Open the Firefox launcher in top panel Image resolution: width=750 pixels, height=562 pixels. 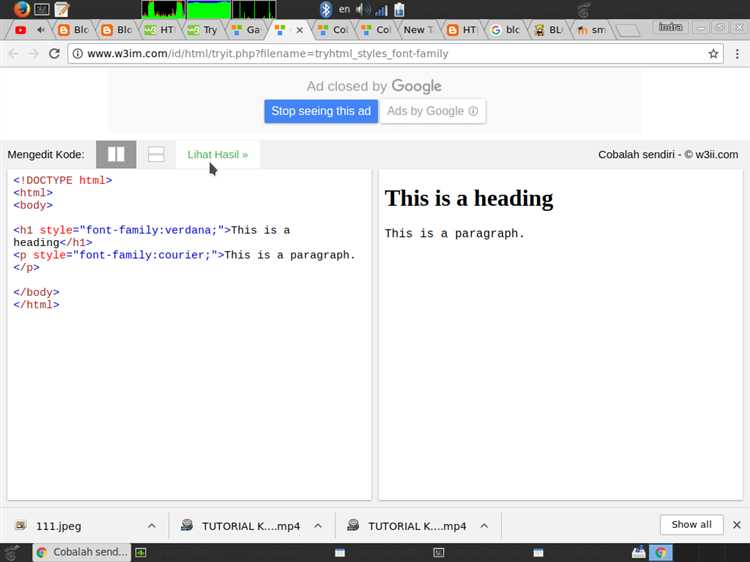tap(21, 9)
